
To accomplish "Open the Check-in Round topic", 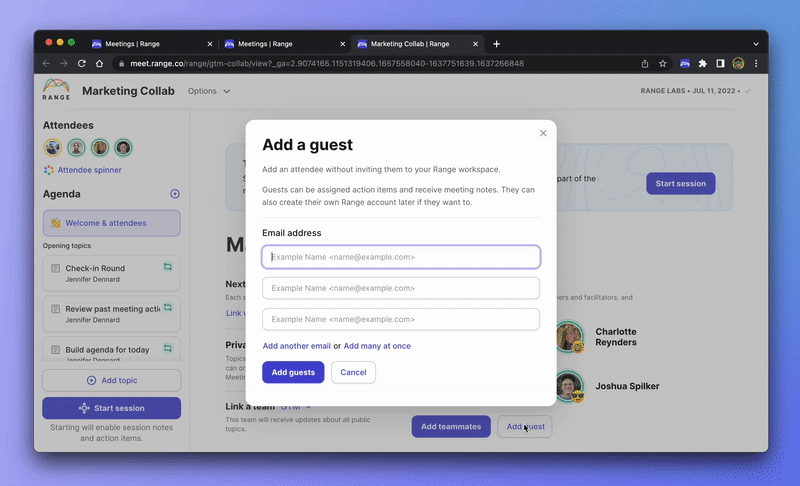I will (x=112, y=273).
